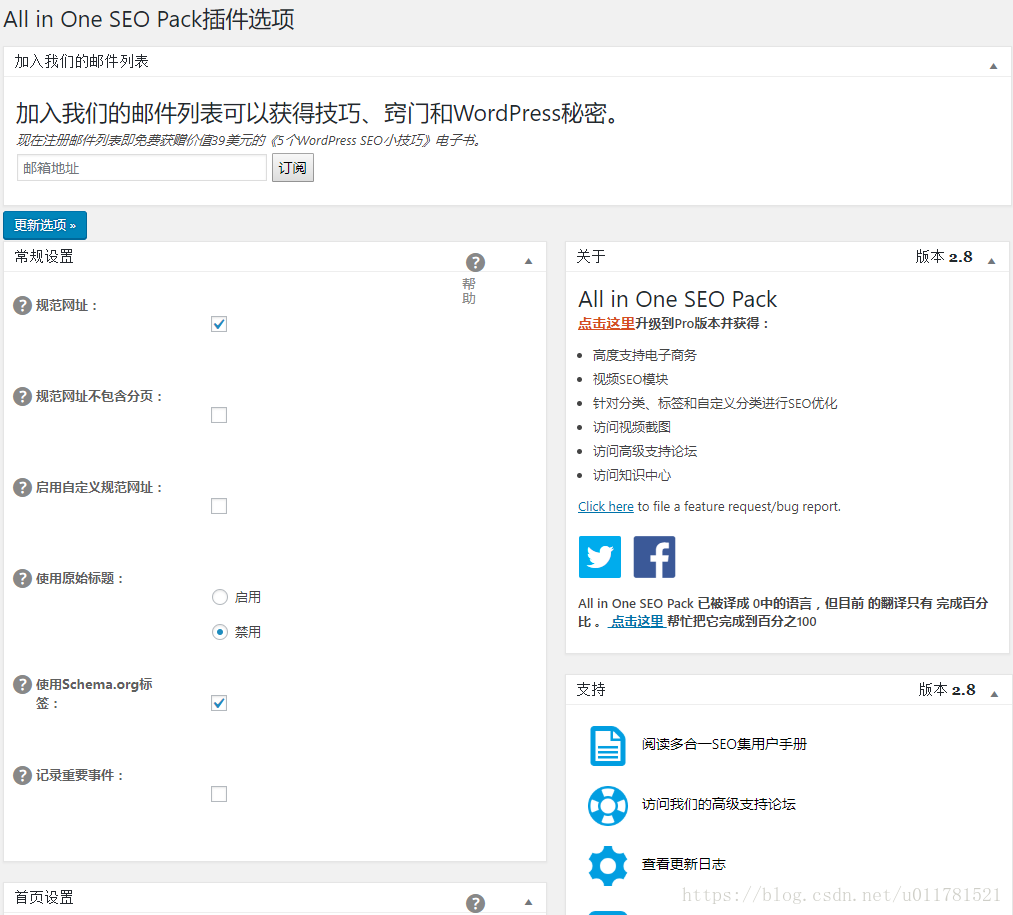Follow the blue 点击这里 translation link
The width and height of the screenshot is (1013, 915).
point(637,622)
